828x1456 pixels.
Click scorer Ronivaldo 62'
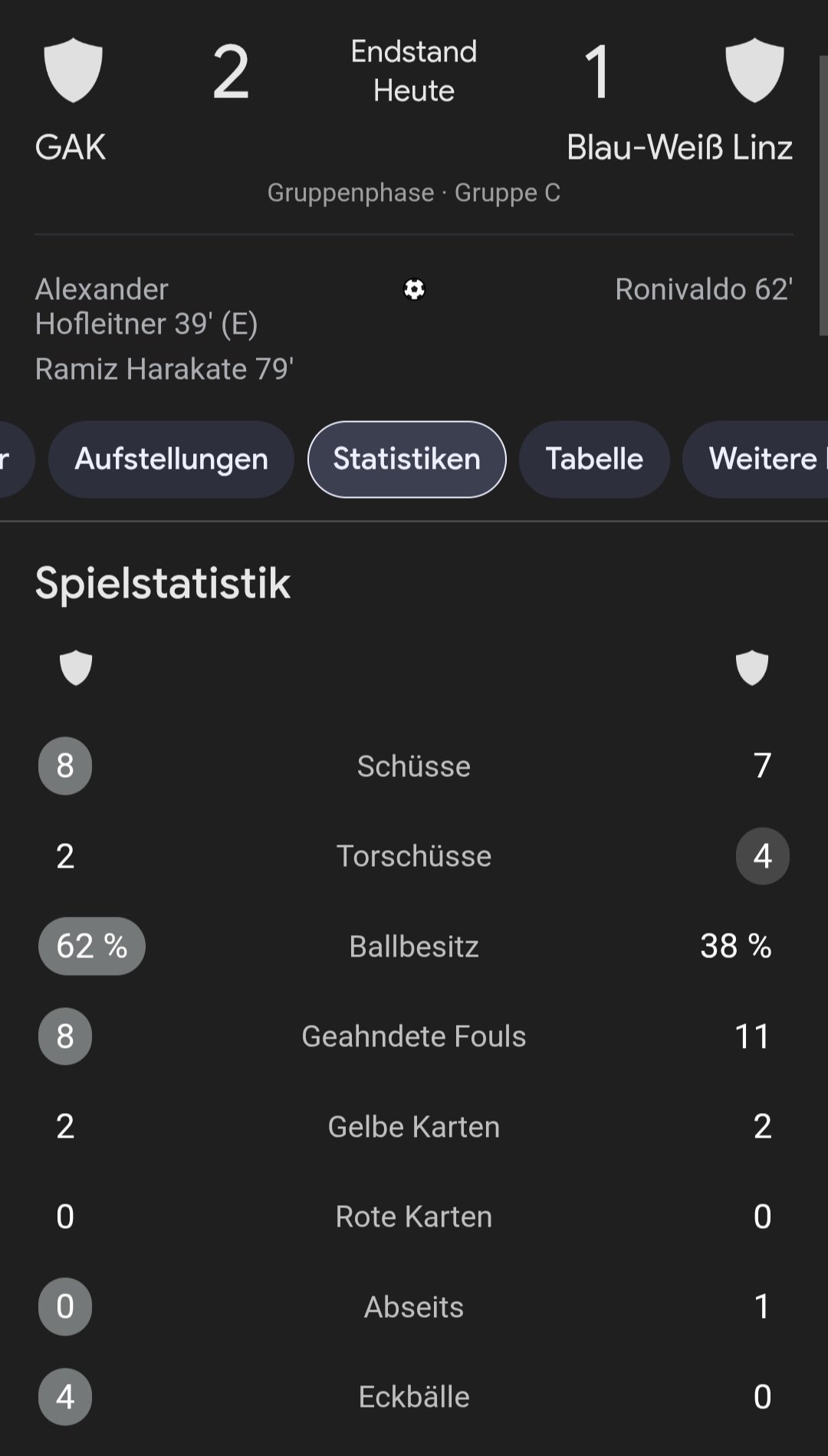point(703,289)
